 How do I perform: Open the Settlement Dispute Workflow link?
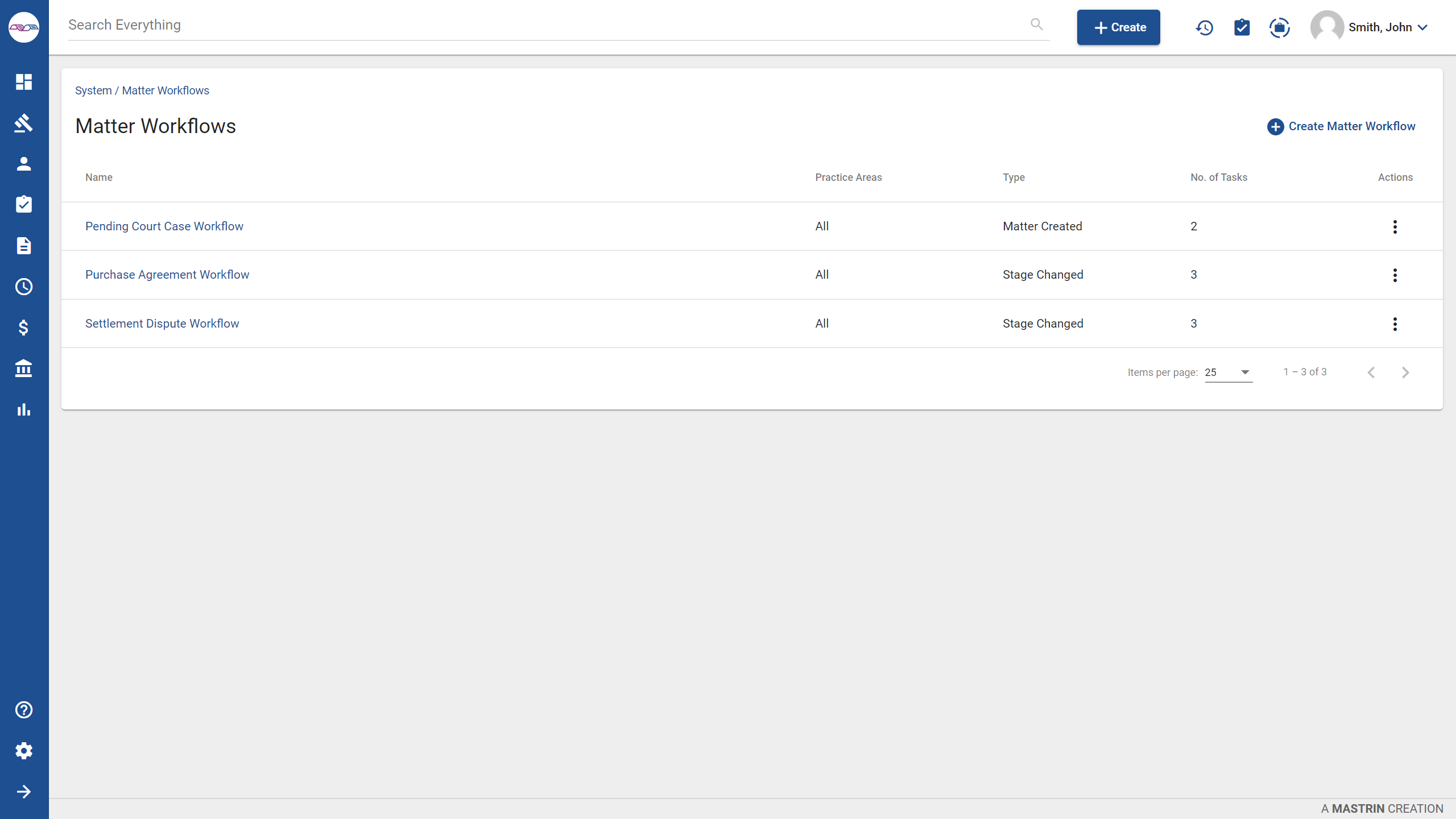[162, 323]
